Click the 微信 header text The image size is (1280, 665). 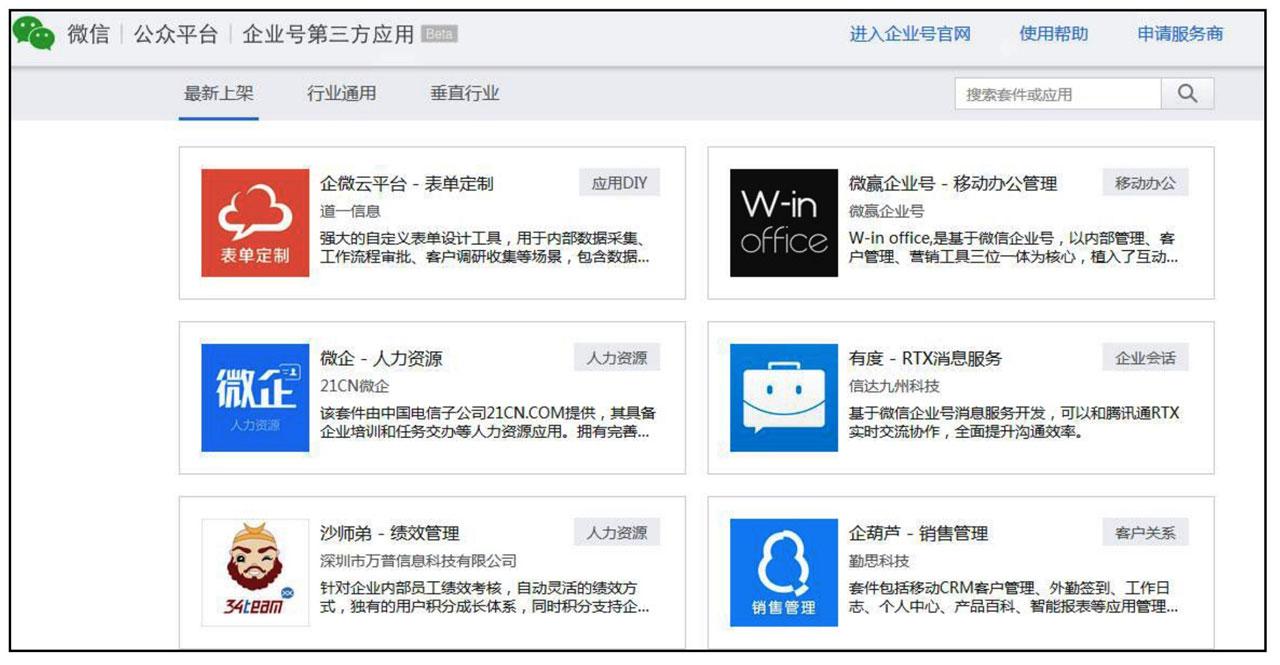click(88, 34)
